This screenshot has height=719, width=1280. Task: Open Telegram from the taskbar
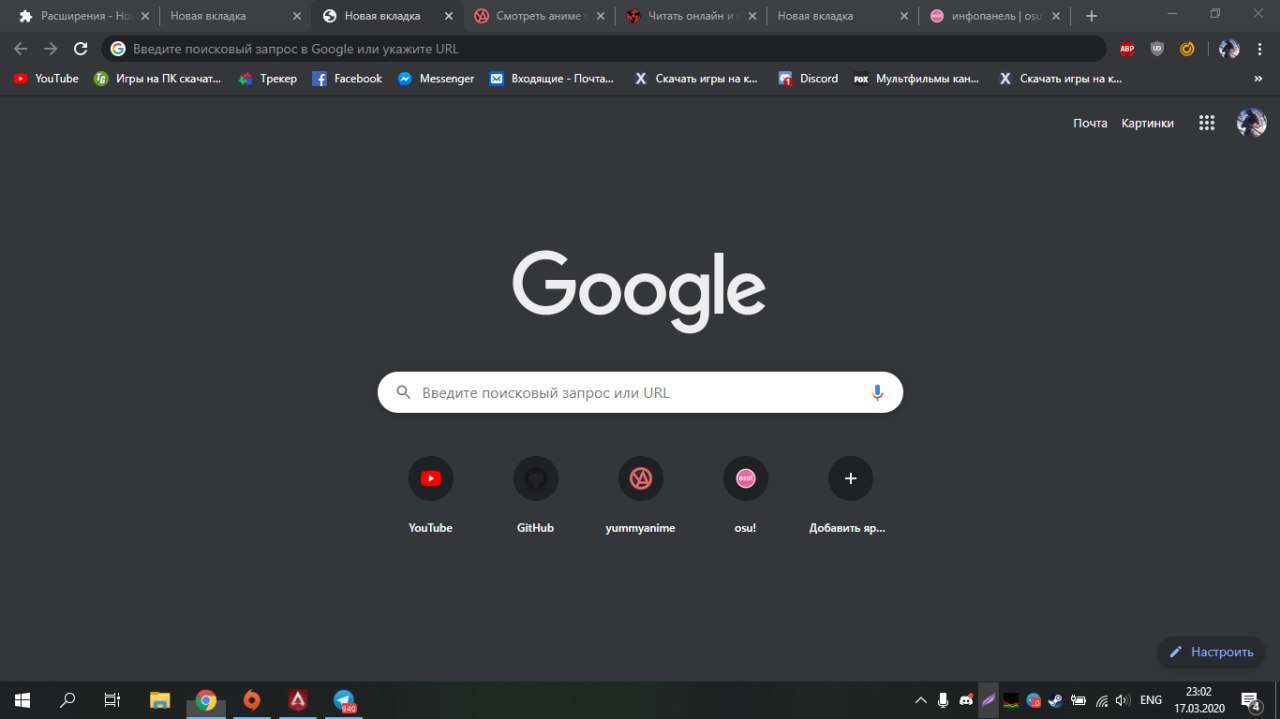point(345,700)
